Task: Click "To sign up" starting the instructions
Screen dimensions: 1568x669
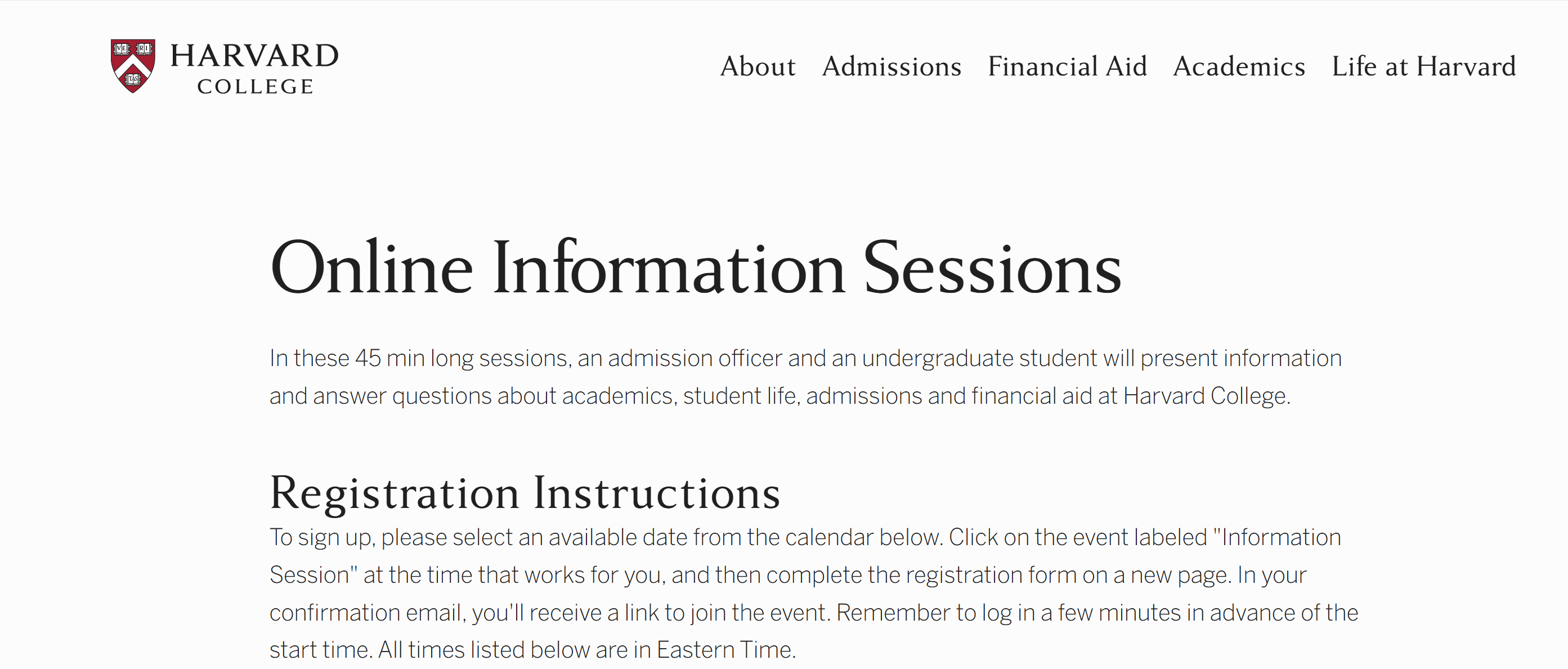Action: 322,538
